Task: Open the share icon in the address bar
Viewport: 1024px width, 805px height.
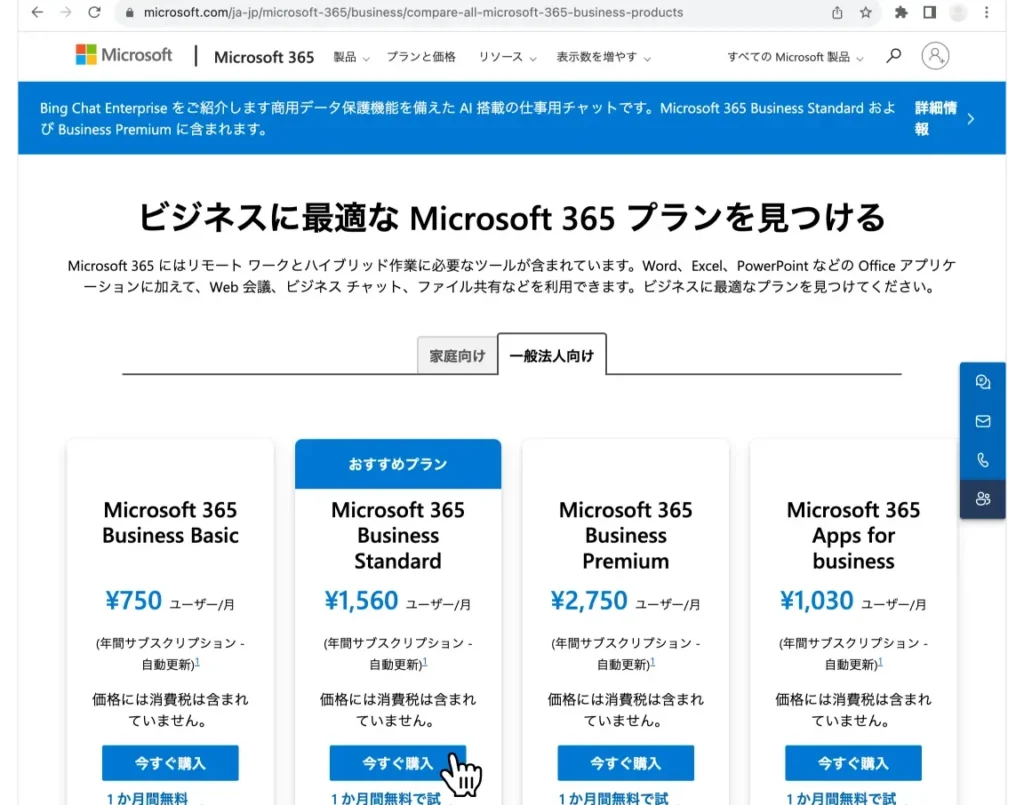Action: [836, 14]
